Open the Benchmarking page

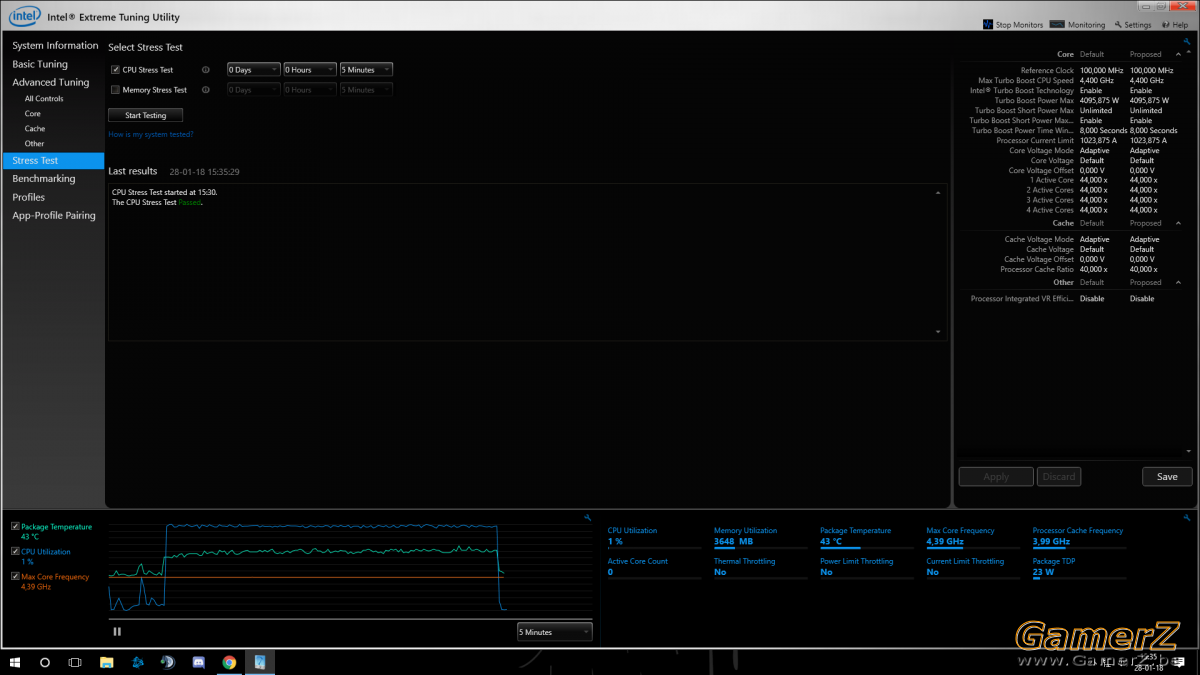tap(43, 179)
